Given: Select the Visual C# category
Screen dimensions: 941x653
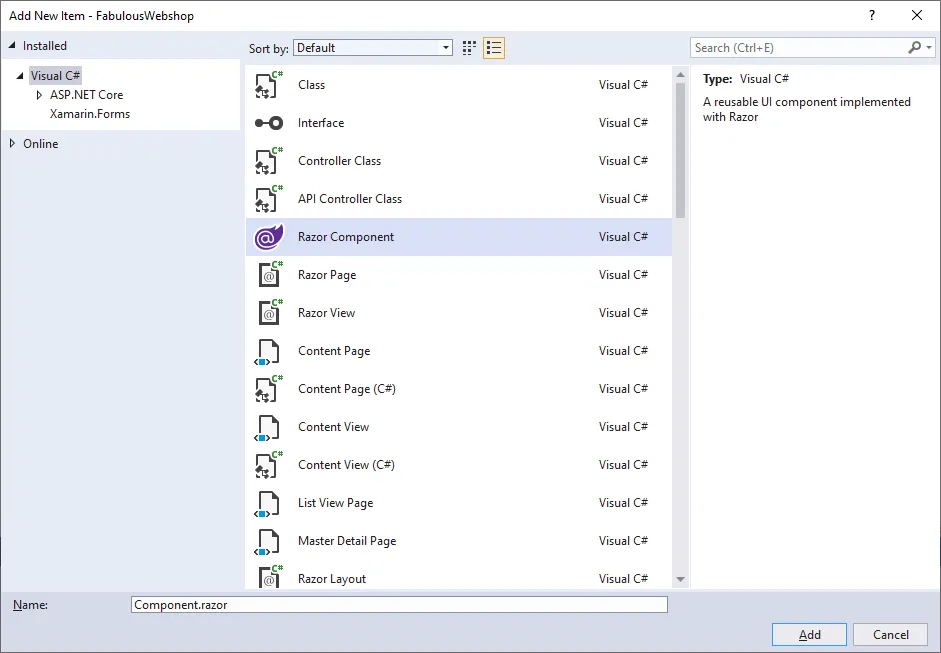Looking at the screenshot, I should (55, 76).
